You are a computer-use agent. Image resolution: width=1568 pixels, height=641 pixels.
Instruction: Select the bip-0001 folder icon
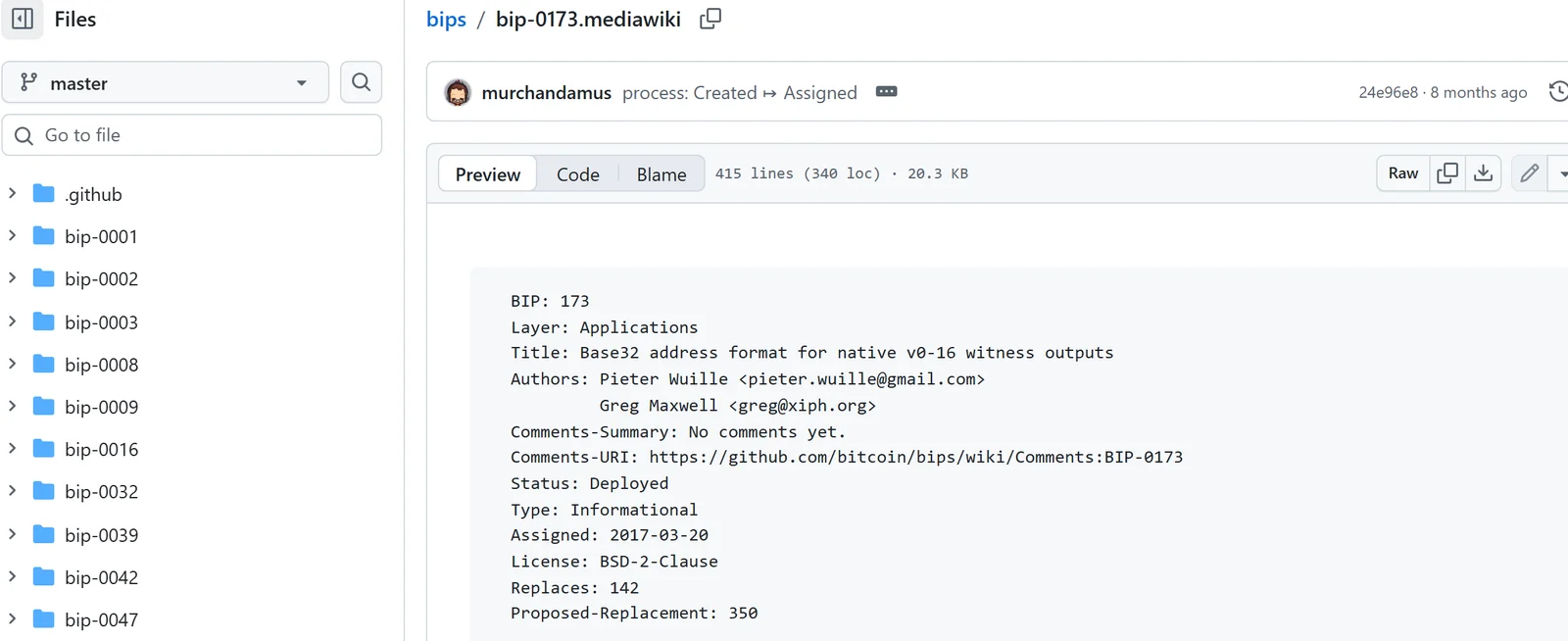click(x=43, y=235)
